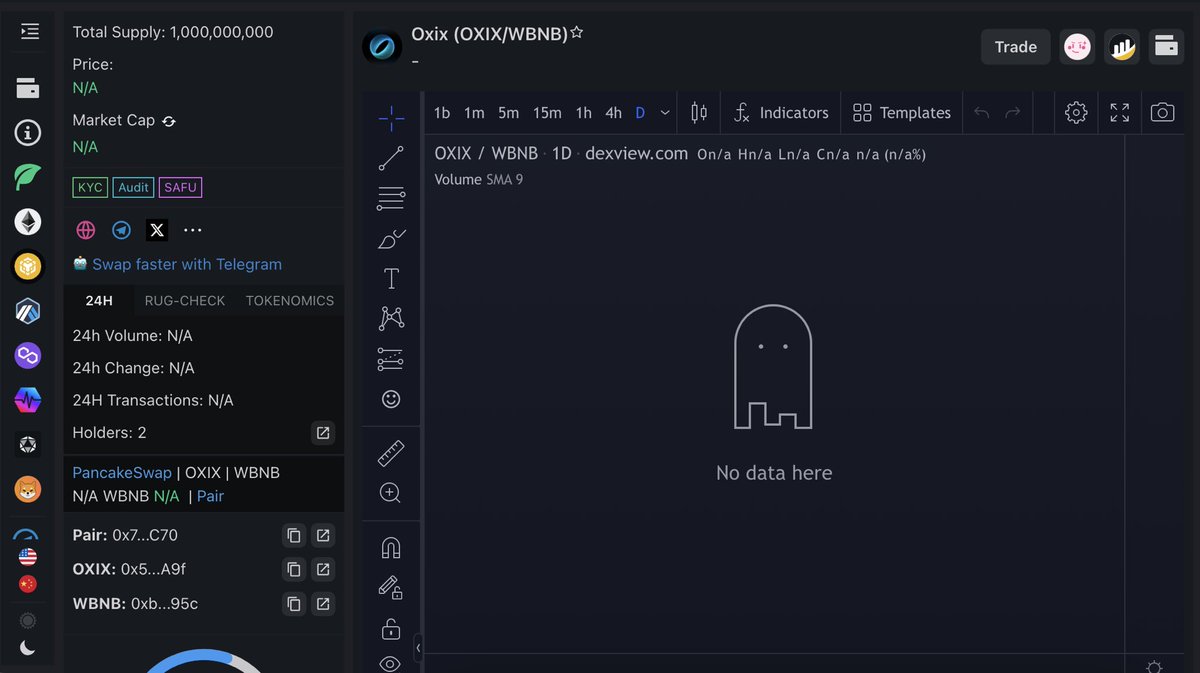Copy the Pair address 0x7...C70
1200x673 pixels.
click(294, 535)
